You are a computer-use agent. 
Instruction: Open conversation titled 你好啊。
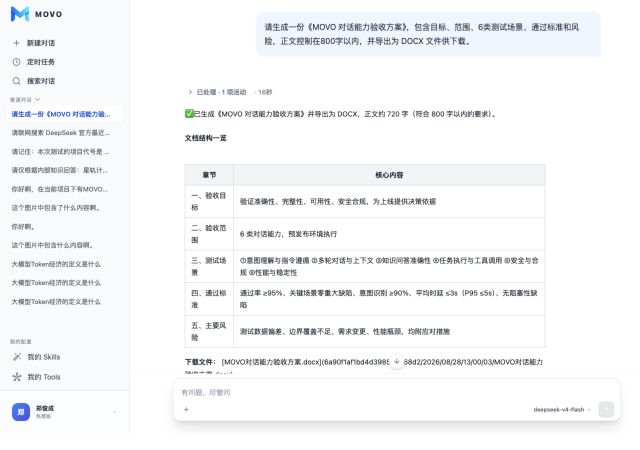click(x=23, y=227)
